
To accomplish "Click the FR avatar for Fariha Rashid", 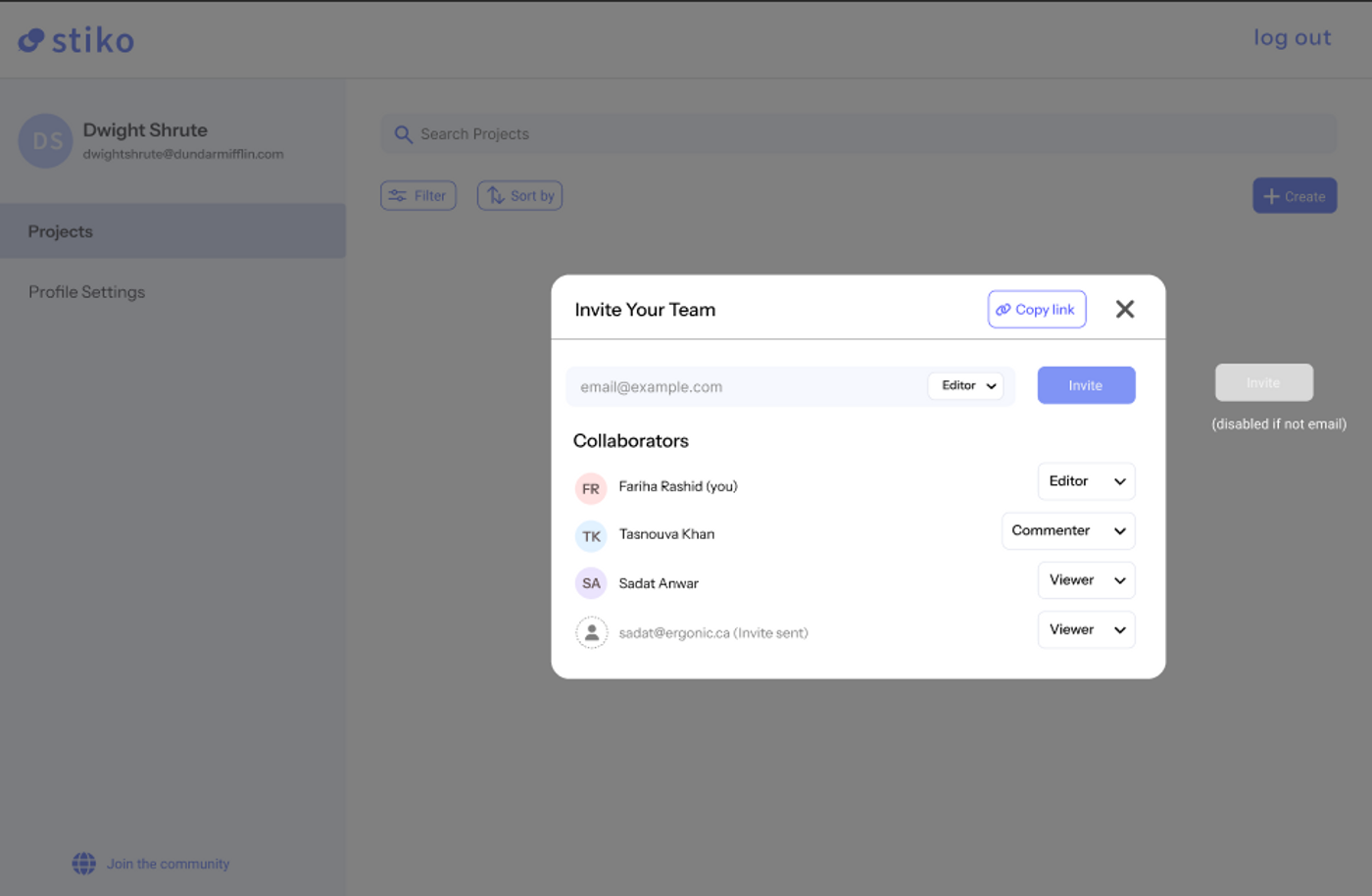I will point(591,488).
